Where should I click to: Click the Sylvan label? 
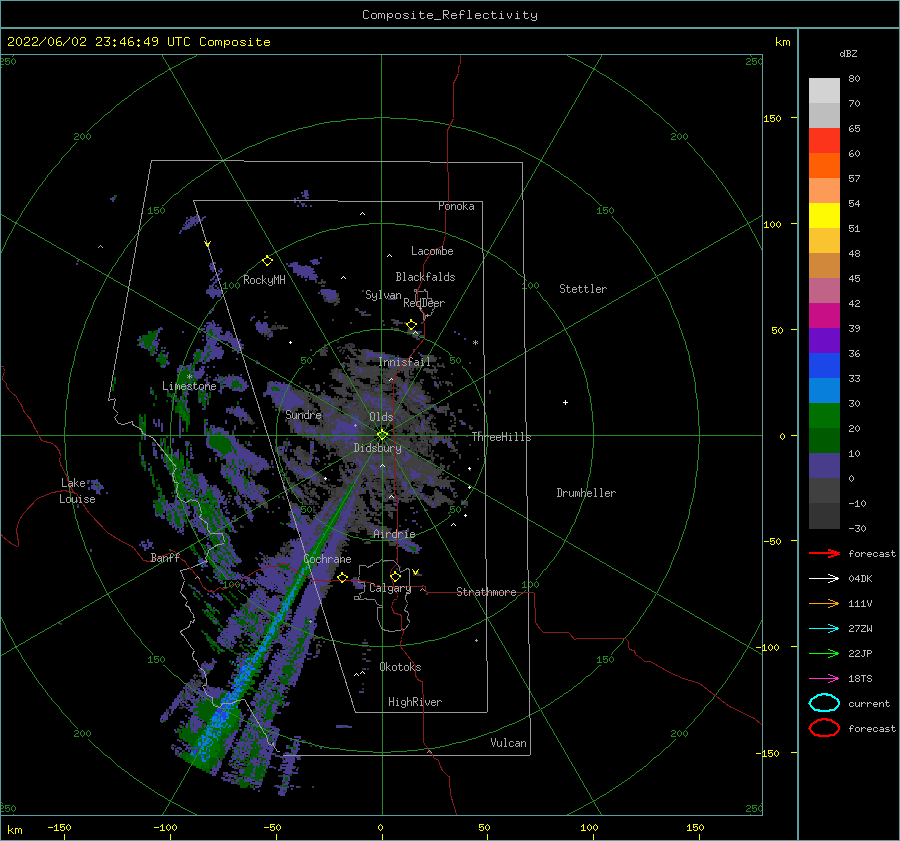(383, 296)
